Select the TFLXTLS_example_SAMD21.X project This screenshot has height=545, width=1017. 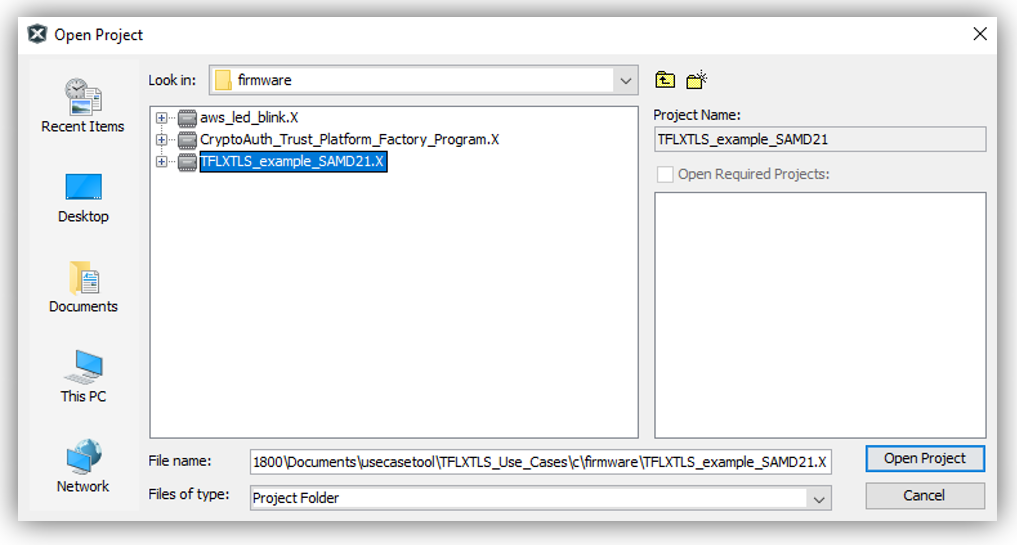292,162
